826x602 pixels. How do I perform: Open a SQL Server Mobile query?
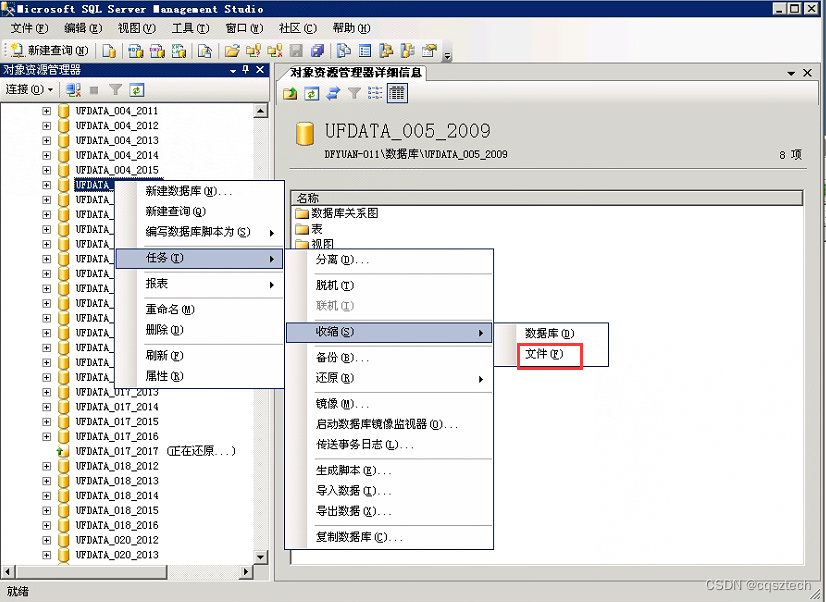205,51
